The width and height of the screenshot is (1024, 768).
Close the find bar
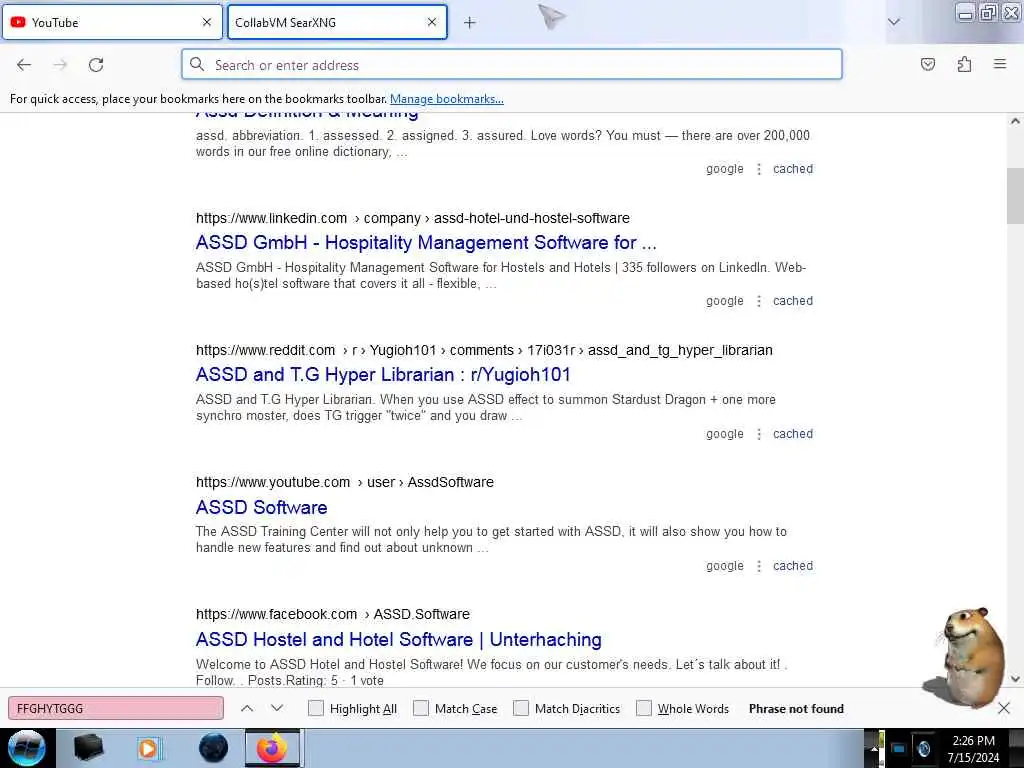pyautogui.click(x=1004, y=708)
